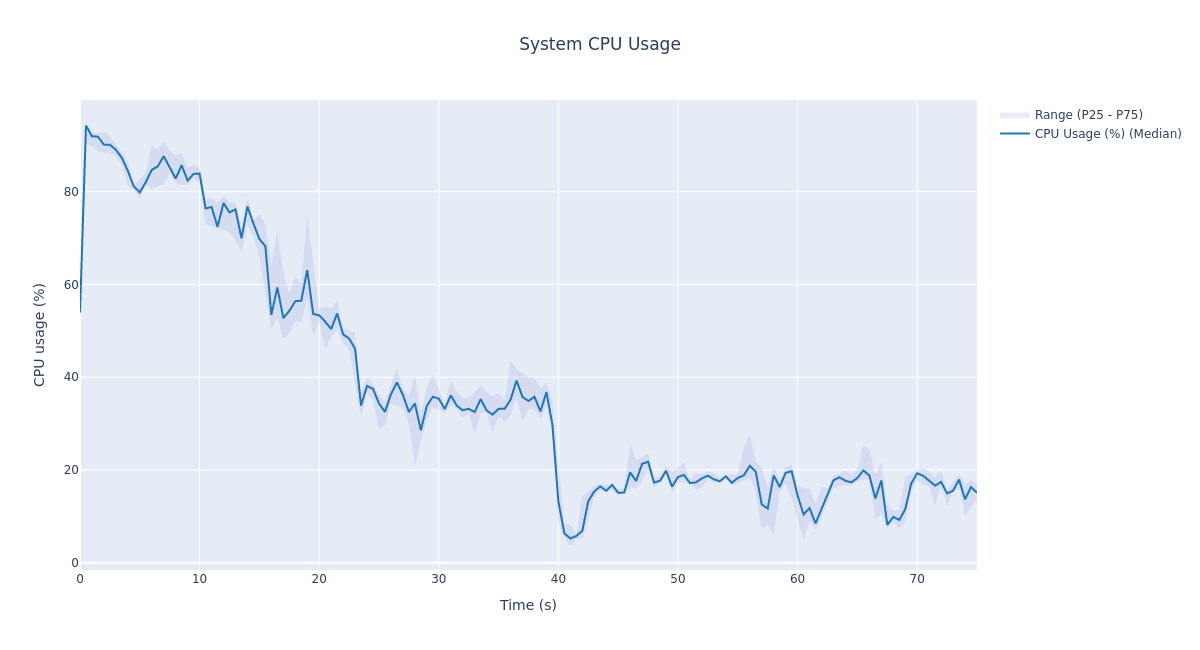Click the light shaded Range swatch in legend
Screen dimensions: 1200x650
click(x=1015, y=115)
